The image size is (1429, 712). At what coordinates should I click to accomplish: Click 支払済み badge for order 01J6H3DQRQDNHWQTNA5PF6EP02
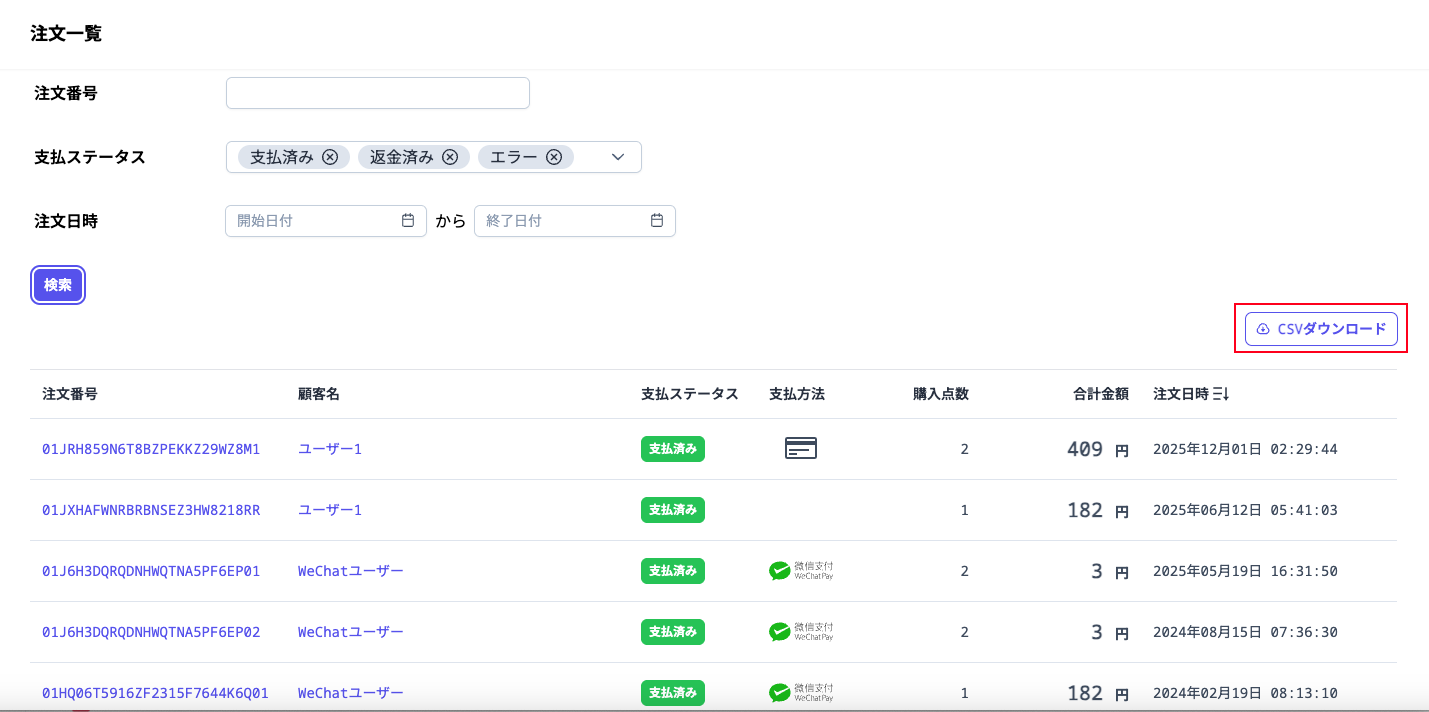point(673,632)
